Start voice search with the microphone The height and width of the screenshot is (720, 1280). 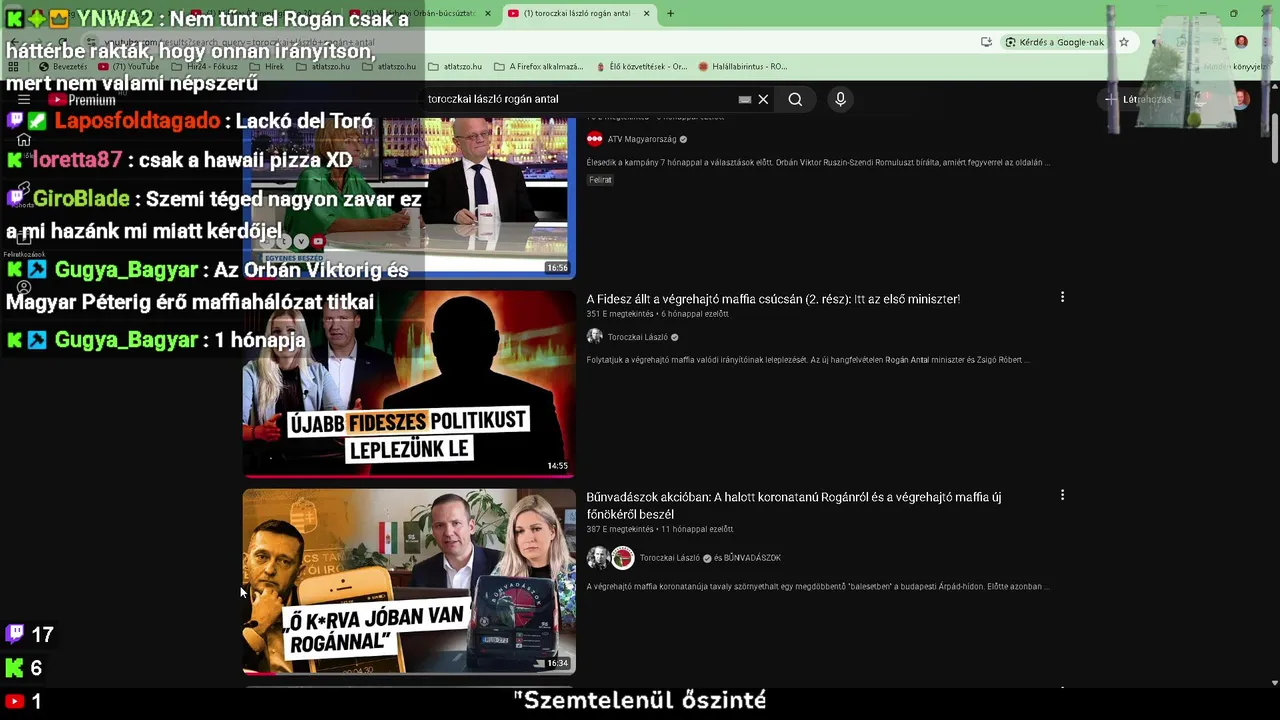click(x=840, y=99)
